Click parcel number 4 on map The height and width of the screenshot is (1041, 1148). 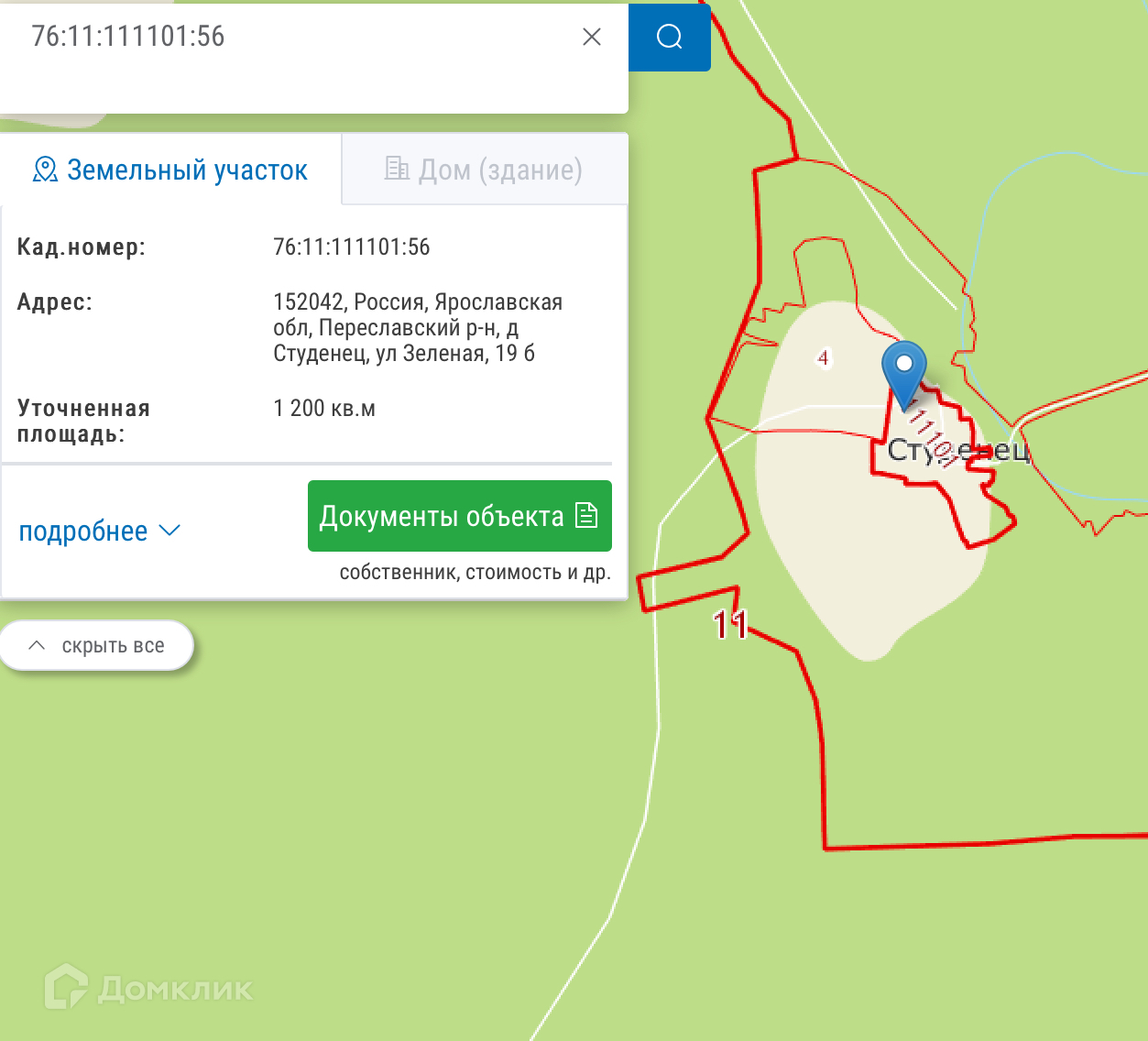pos(823,357)
